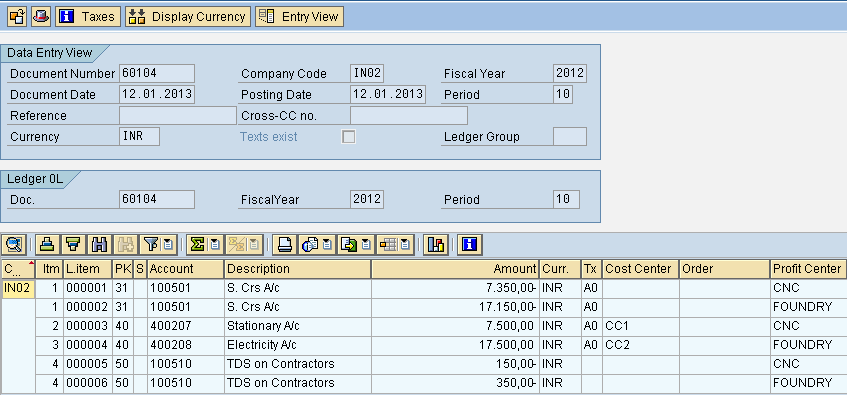847x395 pixels.
Task: Open the Choose Layout dropdown arrow
Action: [406, 245]
